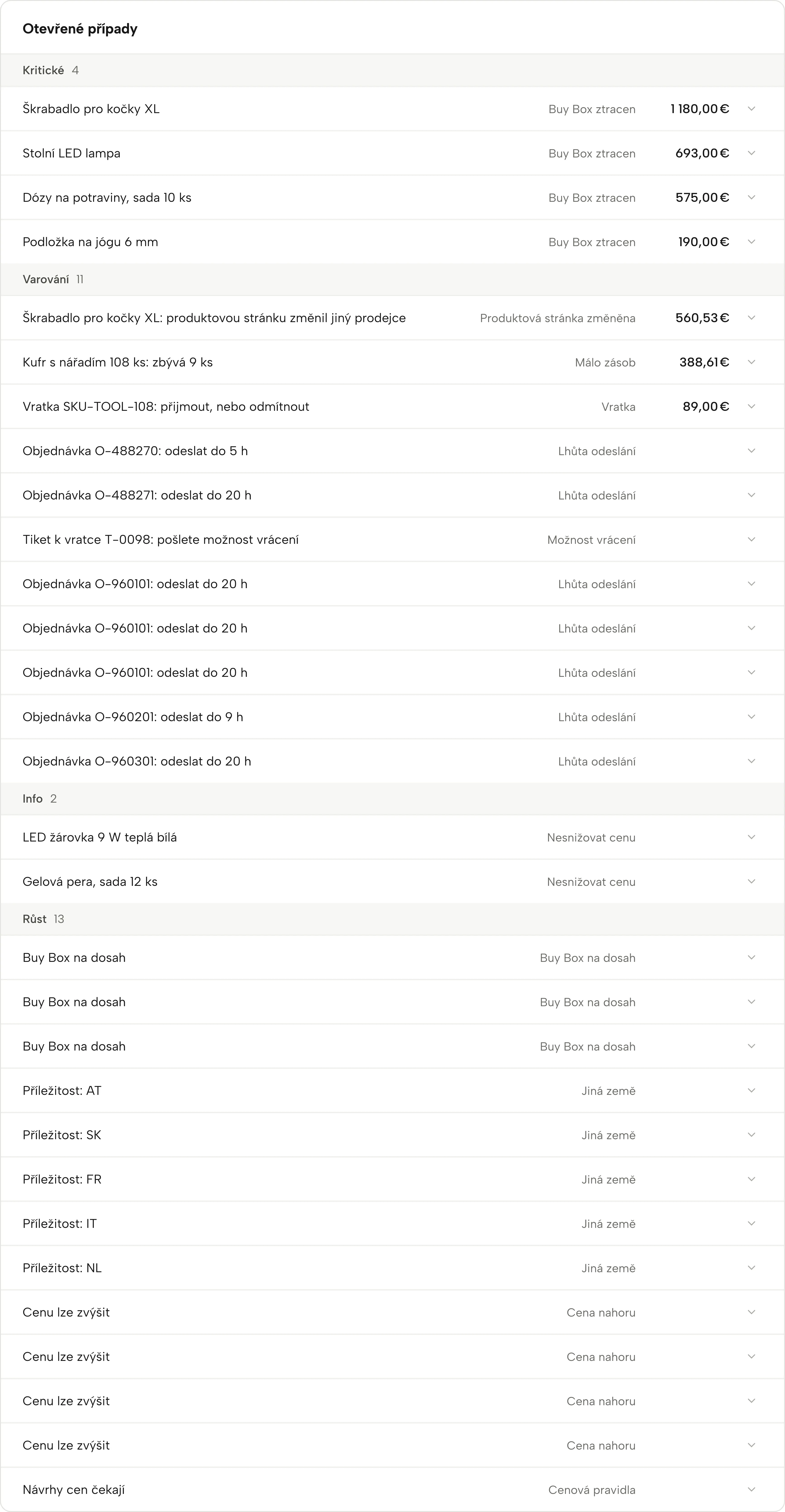Image resolution: width=785 pixels, height=1512 pixels.
Task: Open chevron next to Dózy na potraviny row
Action: [751, 197]
